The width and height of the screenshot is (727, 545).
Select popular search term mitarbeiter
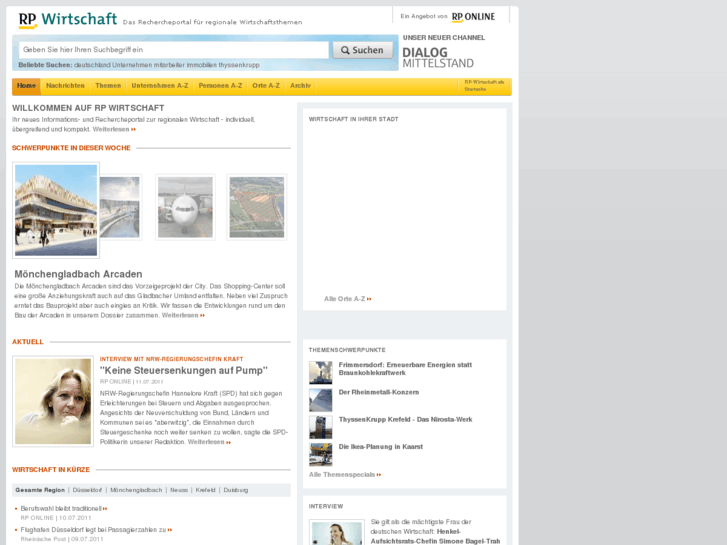click(x=169, y=65)
